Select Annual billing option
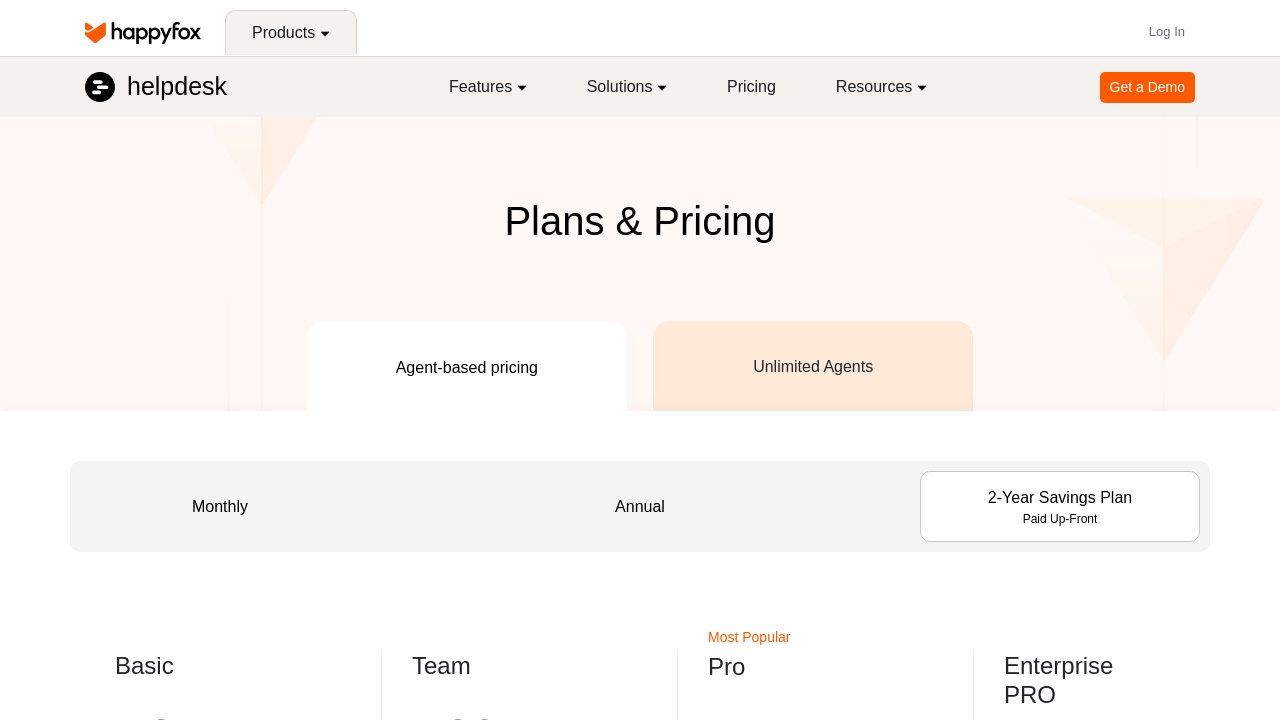Viewport: 1280px width, 720px height. coord(640,506)
